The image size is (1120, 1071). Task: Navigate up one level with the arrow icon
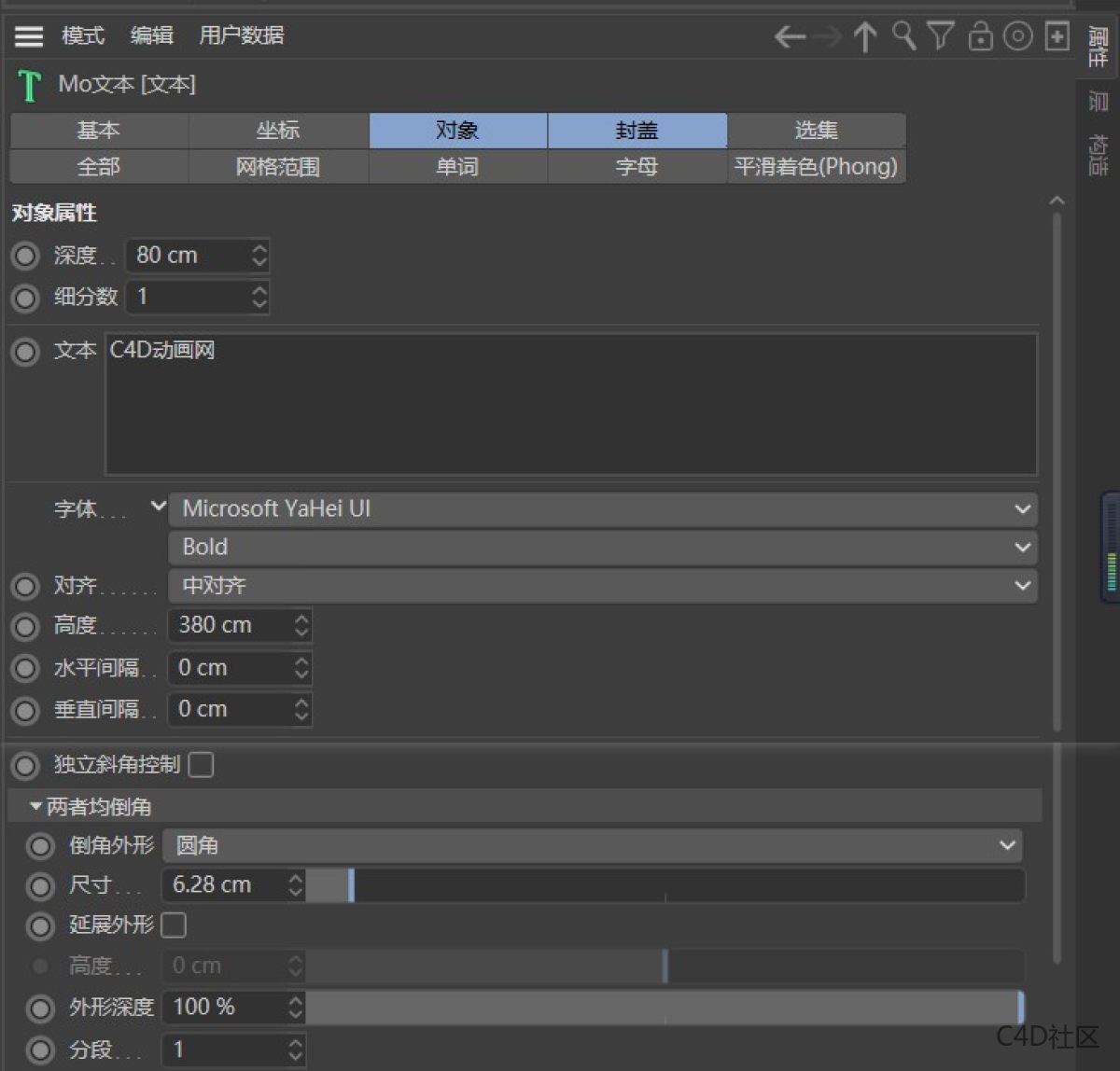pos(865,37)
